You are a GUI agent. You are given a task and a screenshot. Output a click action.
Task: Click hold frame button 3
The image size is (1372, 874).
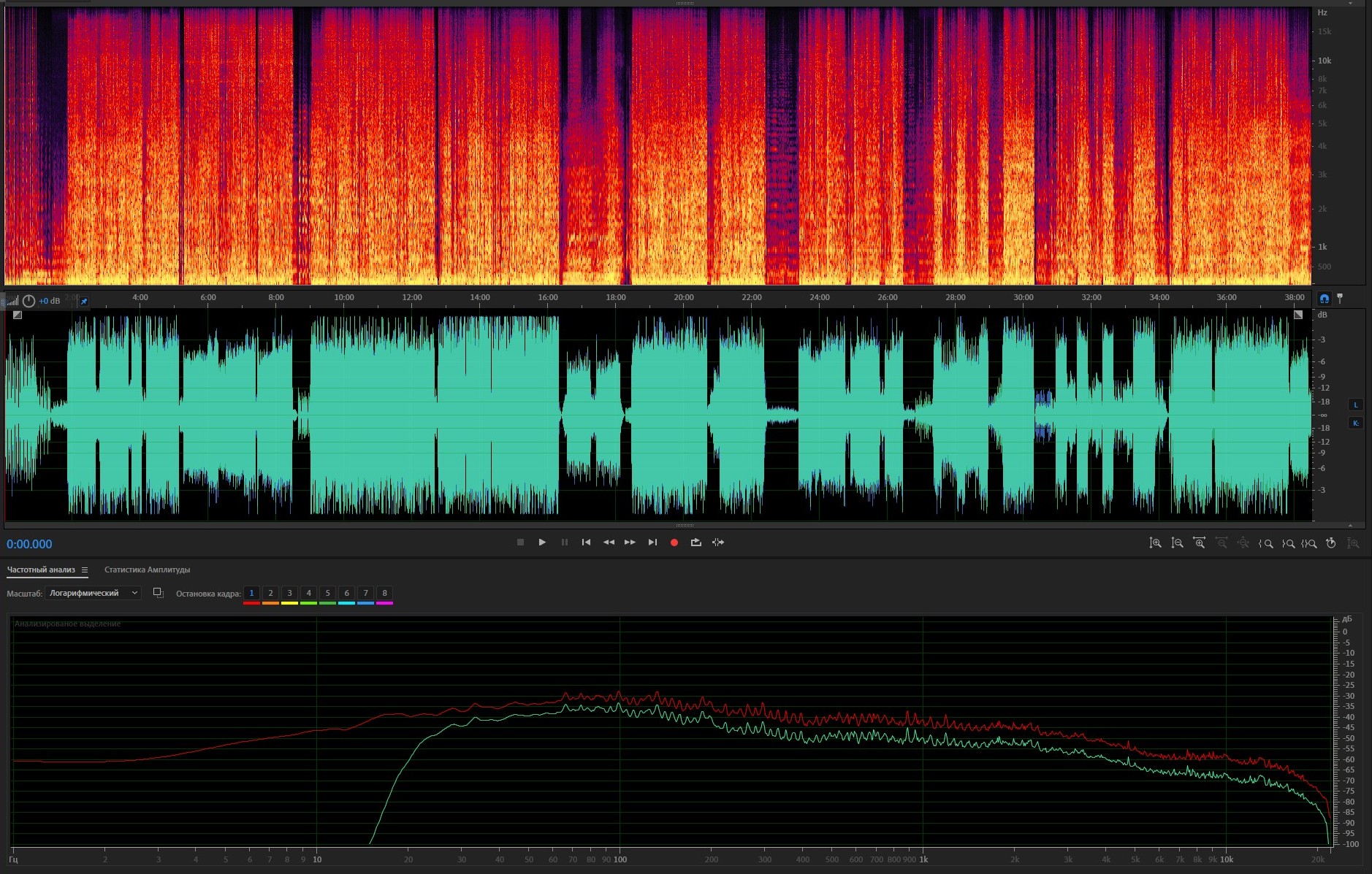coord(289,593)
